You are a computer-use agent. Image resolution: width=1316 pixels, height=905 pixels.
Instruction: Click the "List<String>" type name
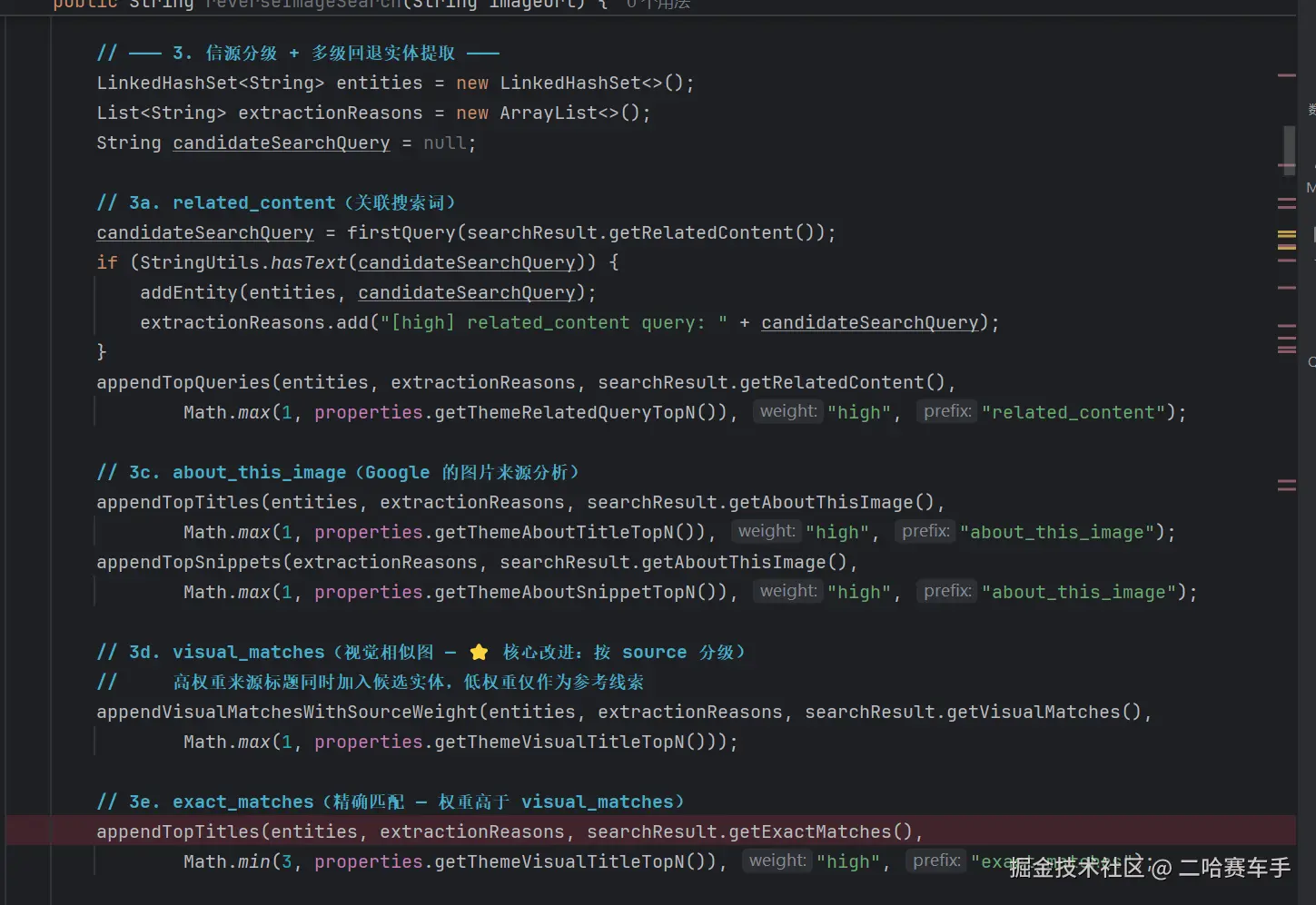pyautogui.click(x=162, y=113)
